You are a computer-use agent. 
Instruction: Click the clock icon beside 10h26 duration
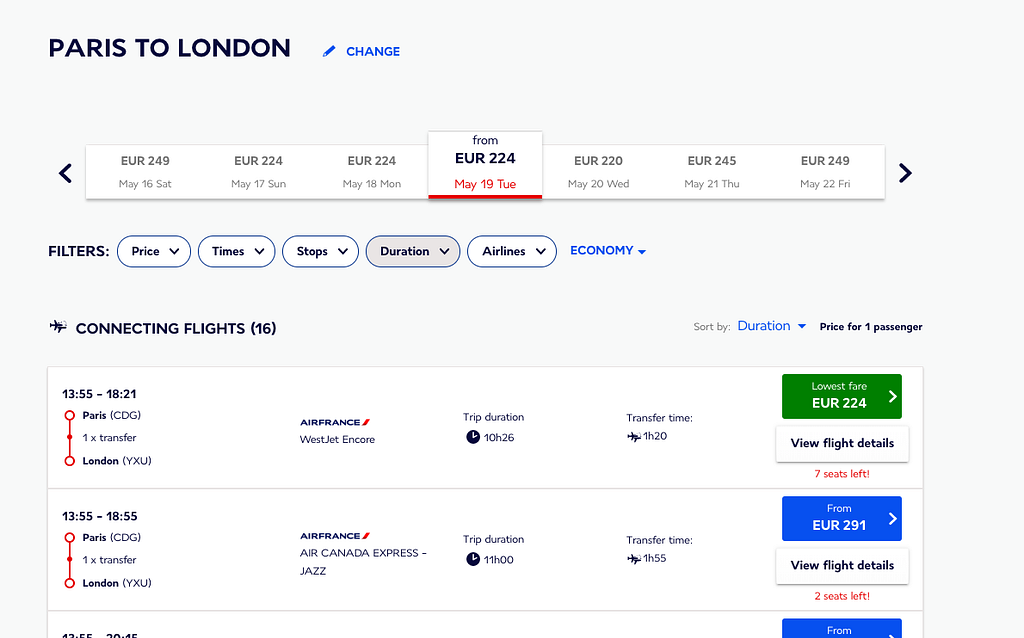(473, 437)
